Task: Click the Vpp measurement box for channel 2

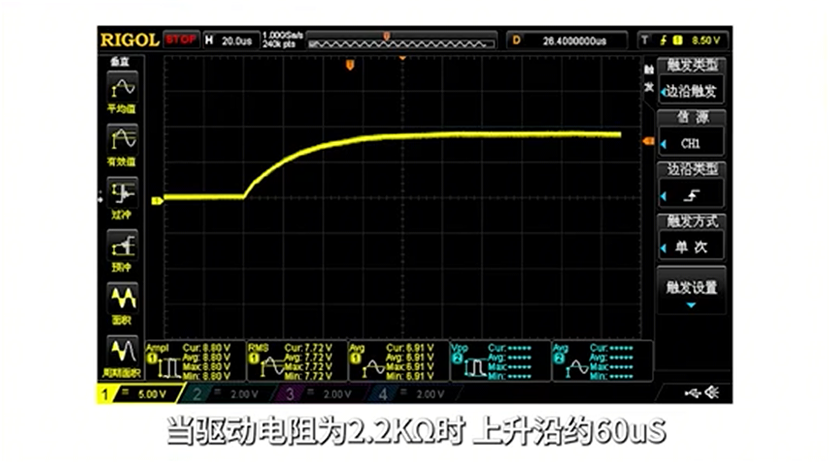Action: tap(500, 361)
